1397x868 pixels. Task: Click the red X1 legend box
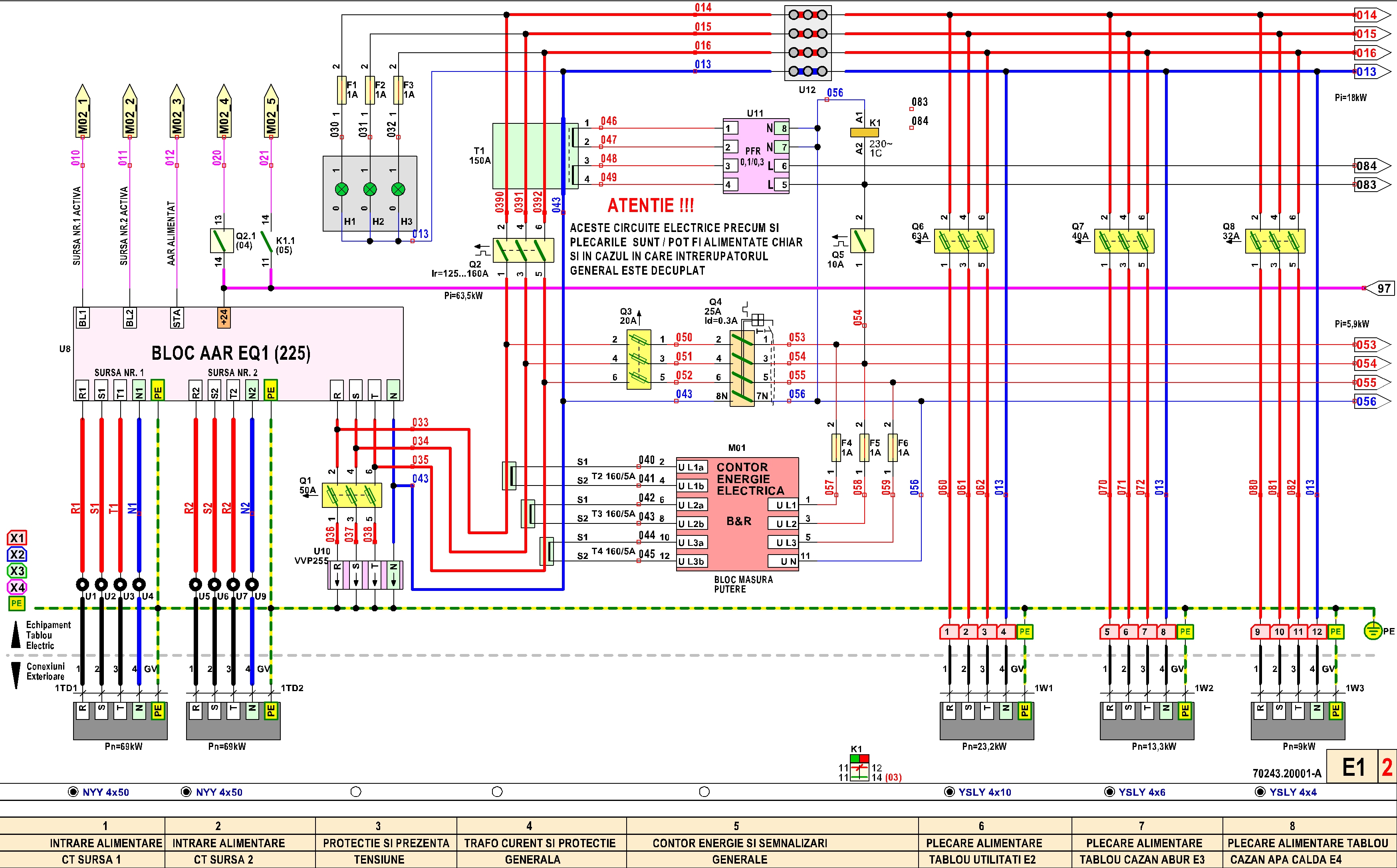(17, 538)
